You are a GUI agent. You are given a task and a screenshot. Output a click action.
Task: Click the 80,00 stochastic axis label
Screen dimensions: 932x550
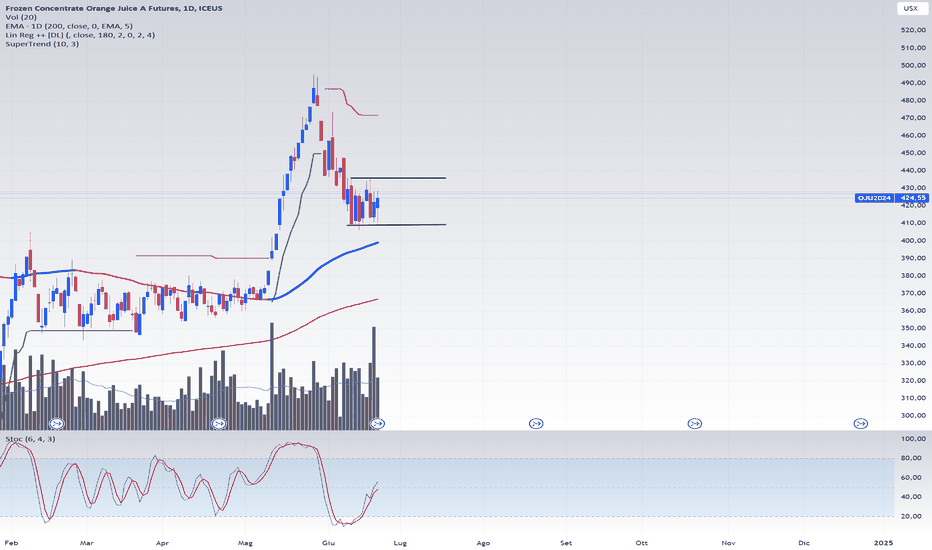[x=911, y=458]
